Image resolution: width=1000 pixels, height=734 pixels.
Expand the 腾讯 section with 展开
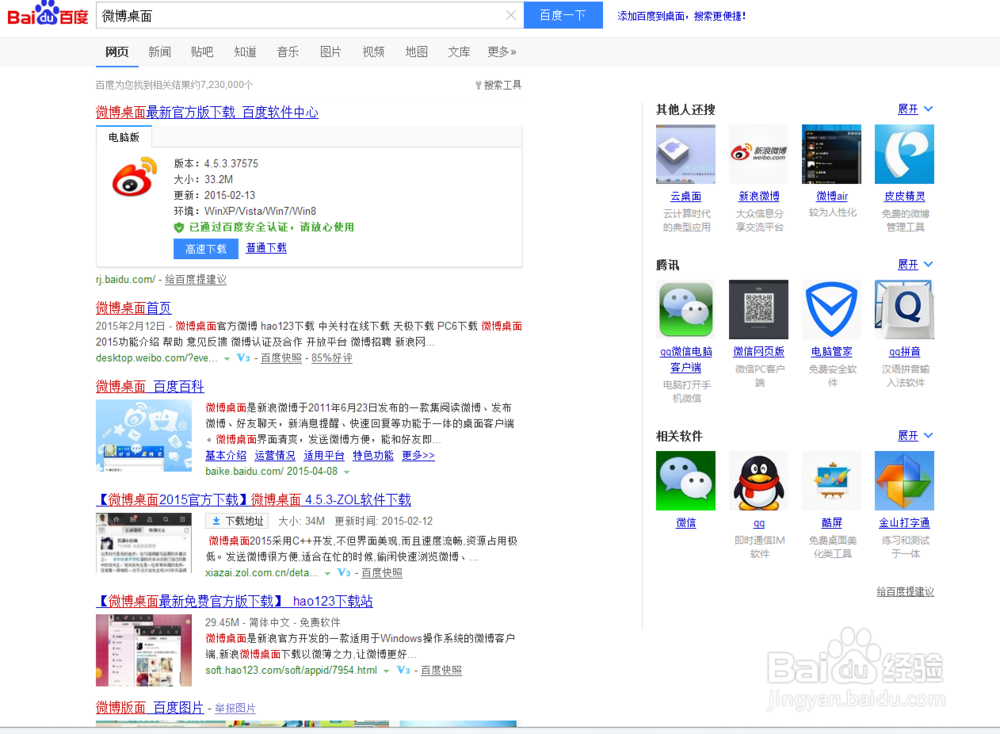pos(915,265)
